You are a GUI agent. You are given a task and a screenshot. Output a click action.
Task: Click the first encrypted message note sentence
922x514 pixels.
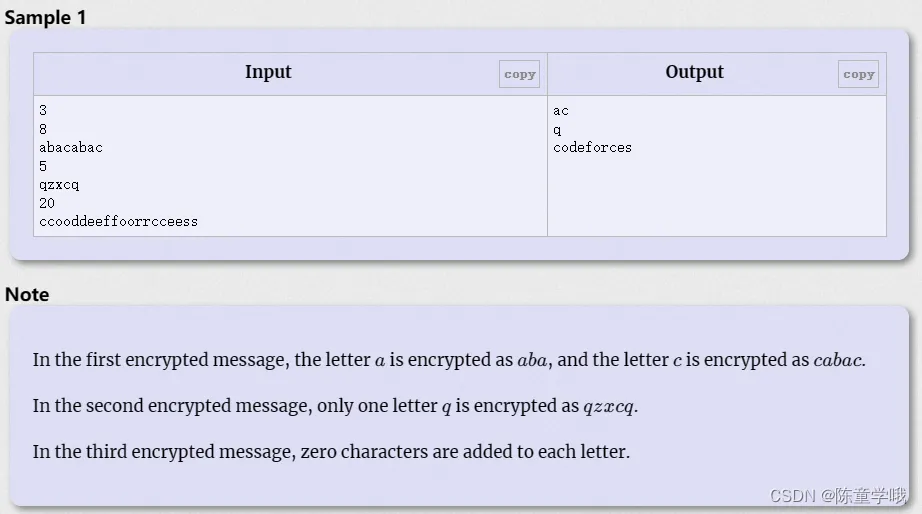[449, 359]
